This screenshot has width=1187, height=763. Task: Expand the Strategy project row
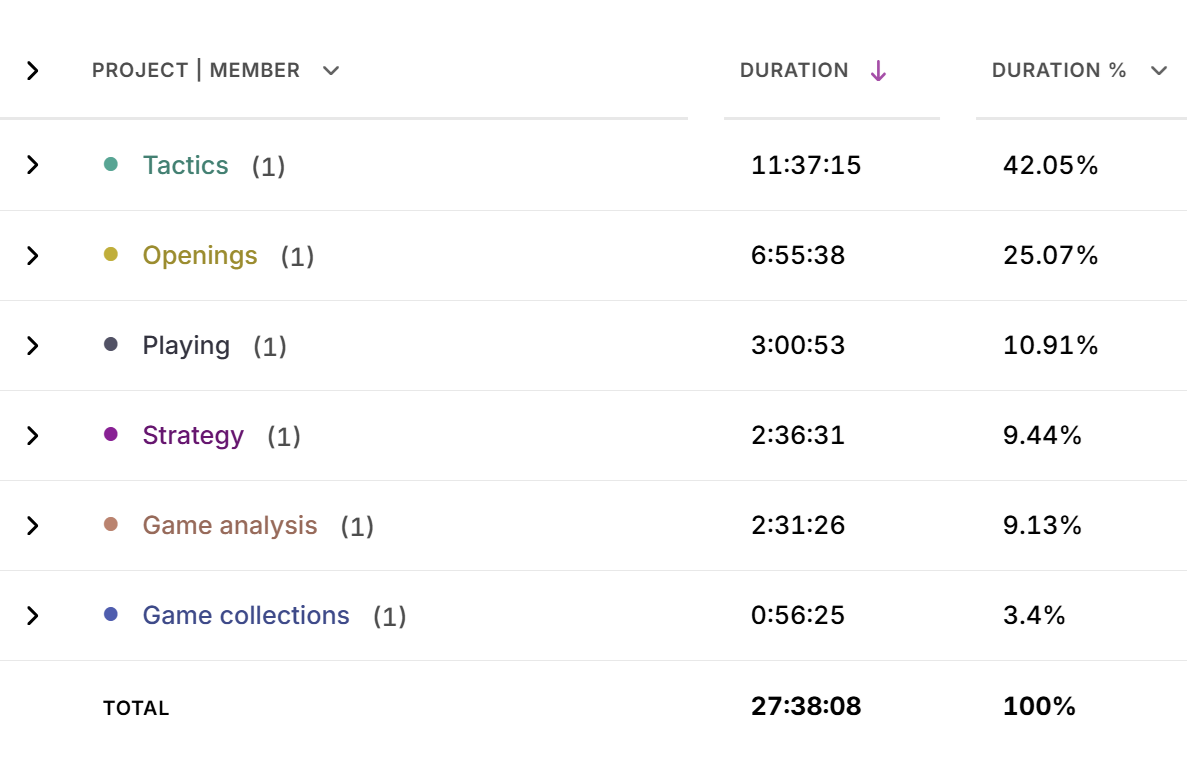point(33,435)
